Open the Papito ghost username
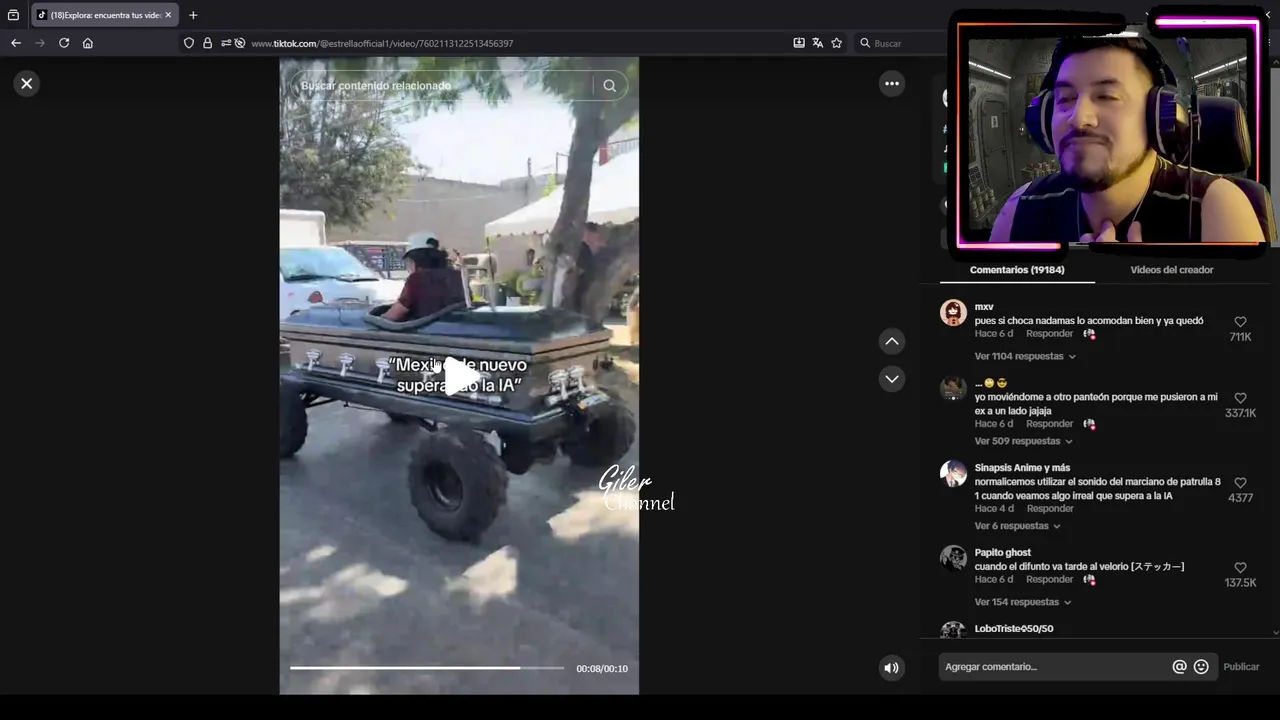1280x720 pixels. tap(1003, 552)
